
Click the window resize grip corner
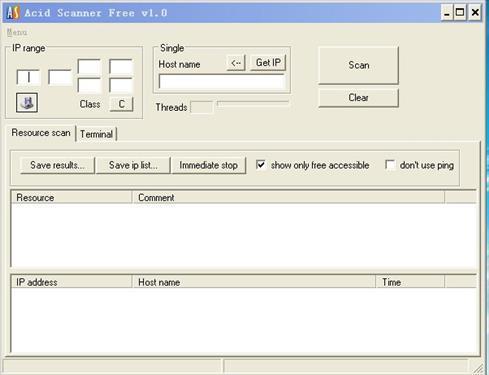(x=478, y=368)
